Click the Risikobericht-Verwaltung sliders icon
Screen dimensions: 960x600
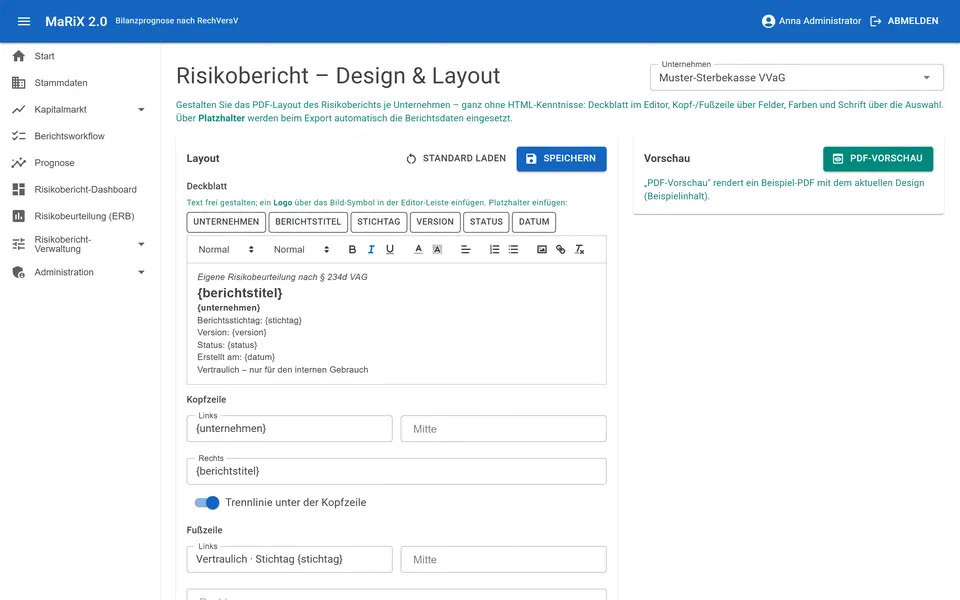pos(19,244)
